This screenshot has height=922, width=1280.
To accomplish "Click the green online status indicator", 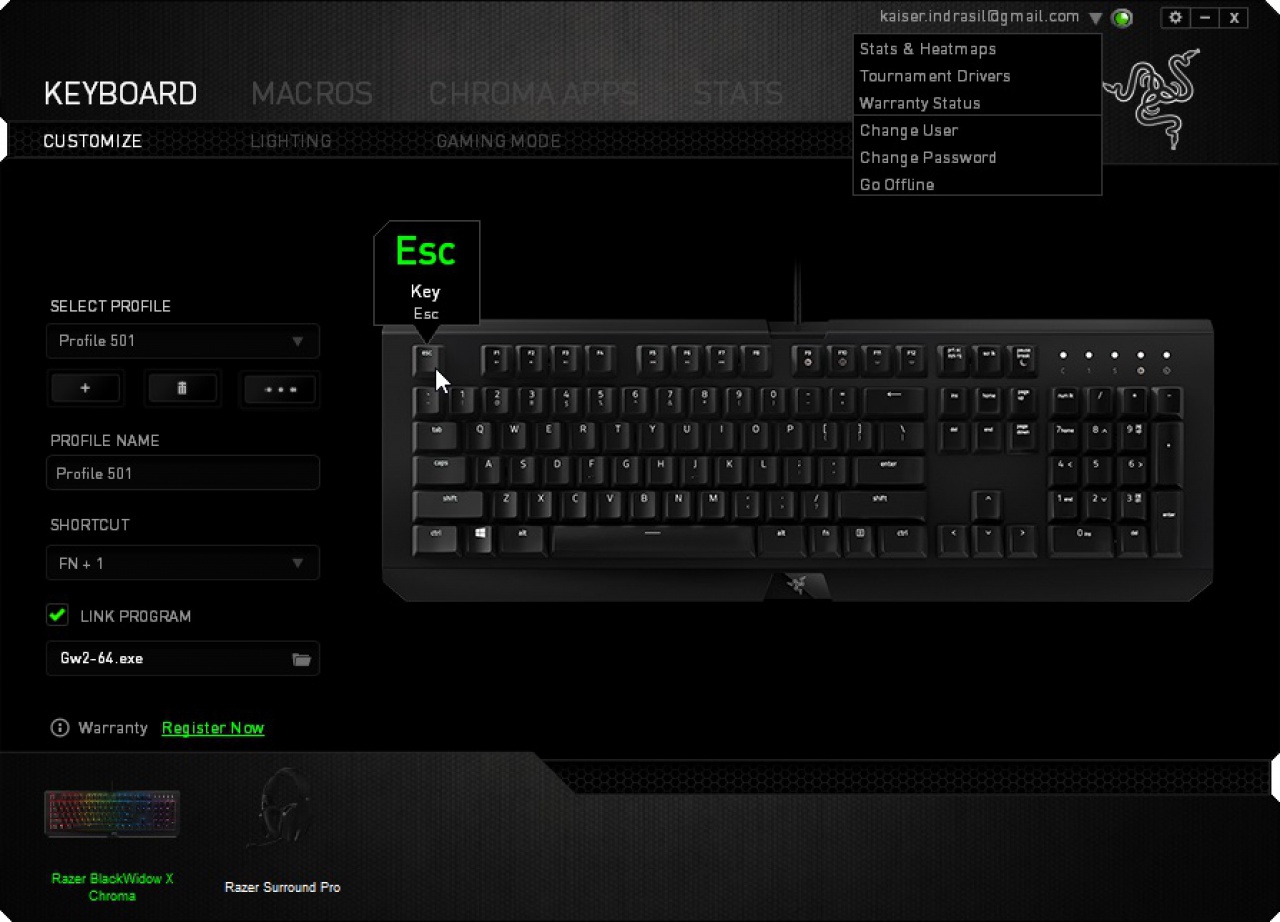I will point(1122,18).
